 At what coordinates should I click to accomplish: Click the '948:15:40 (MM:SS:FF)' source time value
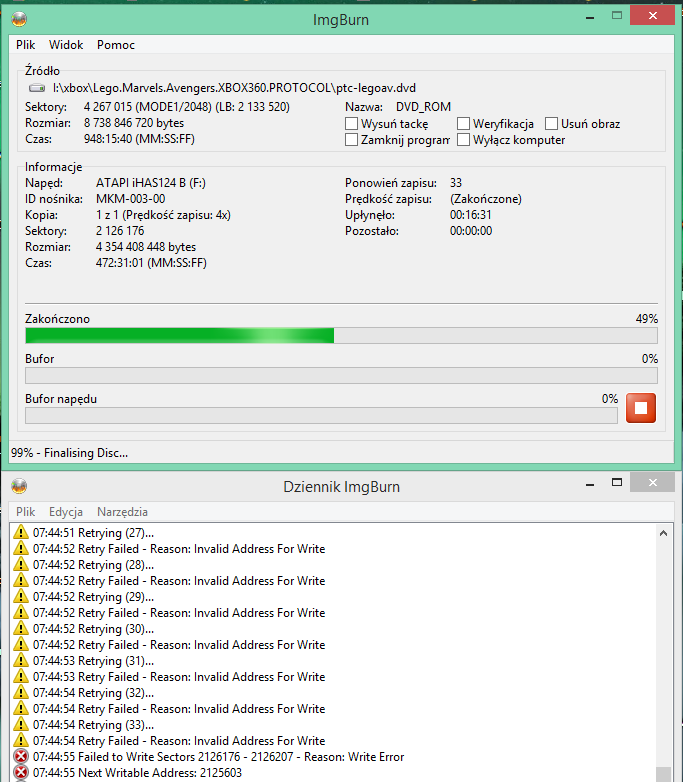[139, 139]
